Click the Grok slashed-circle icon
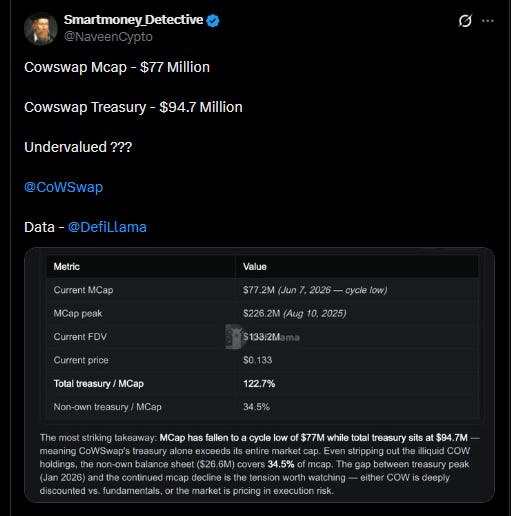Image resolution: width=511 pixels, height=516 pixels. [465, 21]
